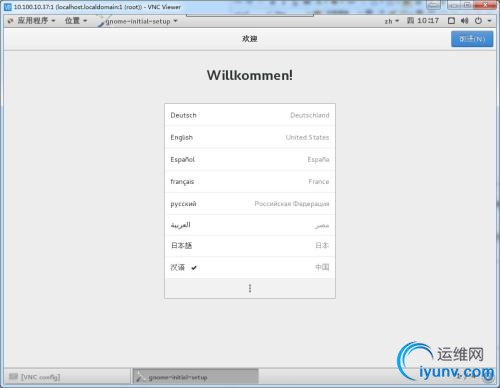Open the gnome-initial-setup app menu
Viewport: 500px width, 388px height.
coord(138,21)
